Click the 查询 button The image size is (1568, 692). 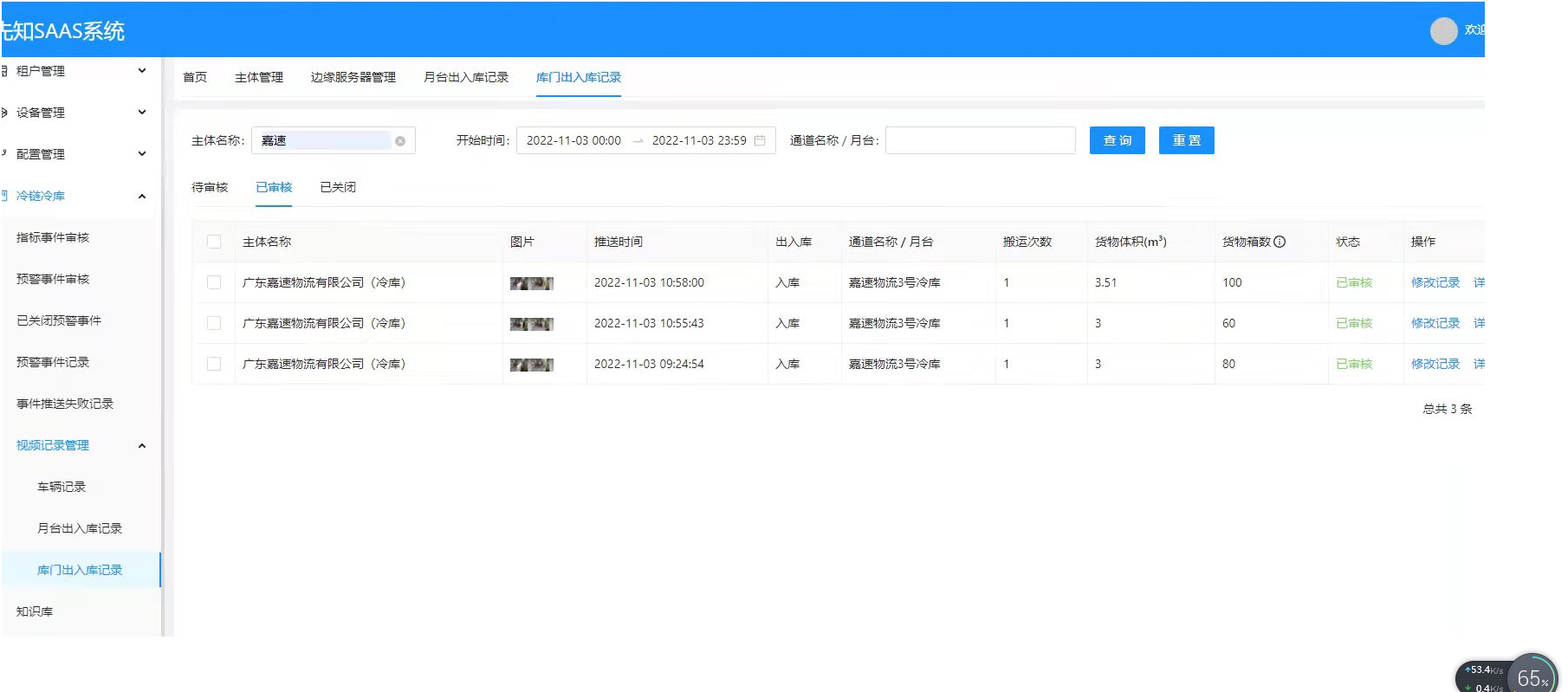pos(1118,140)
